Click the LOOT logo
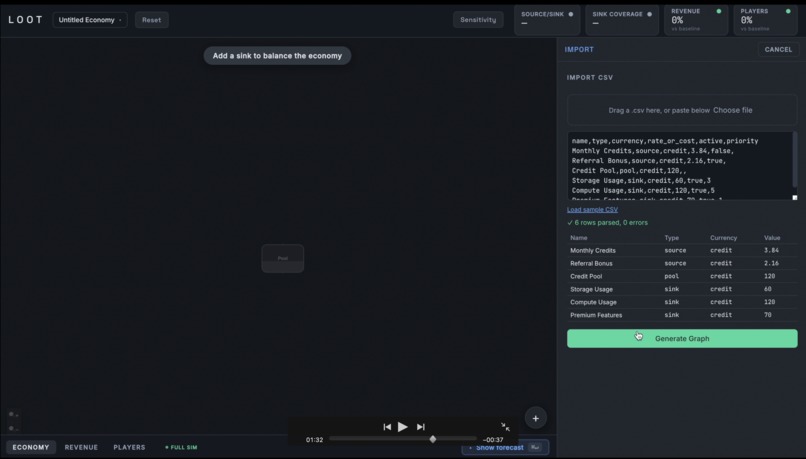Screen dimensions: 806x459 tap(25, 20)
